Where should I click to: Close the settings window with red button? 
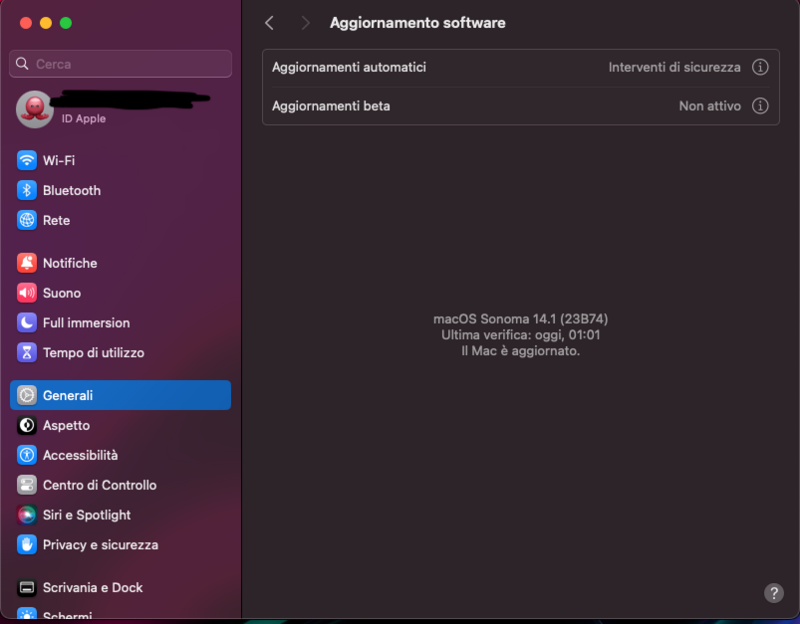26,23
